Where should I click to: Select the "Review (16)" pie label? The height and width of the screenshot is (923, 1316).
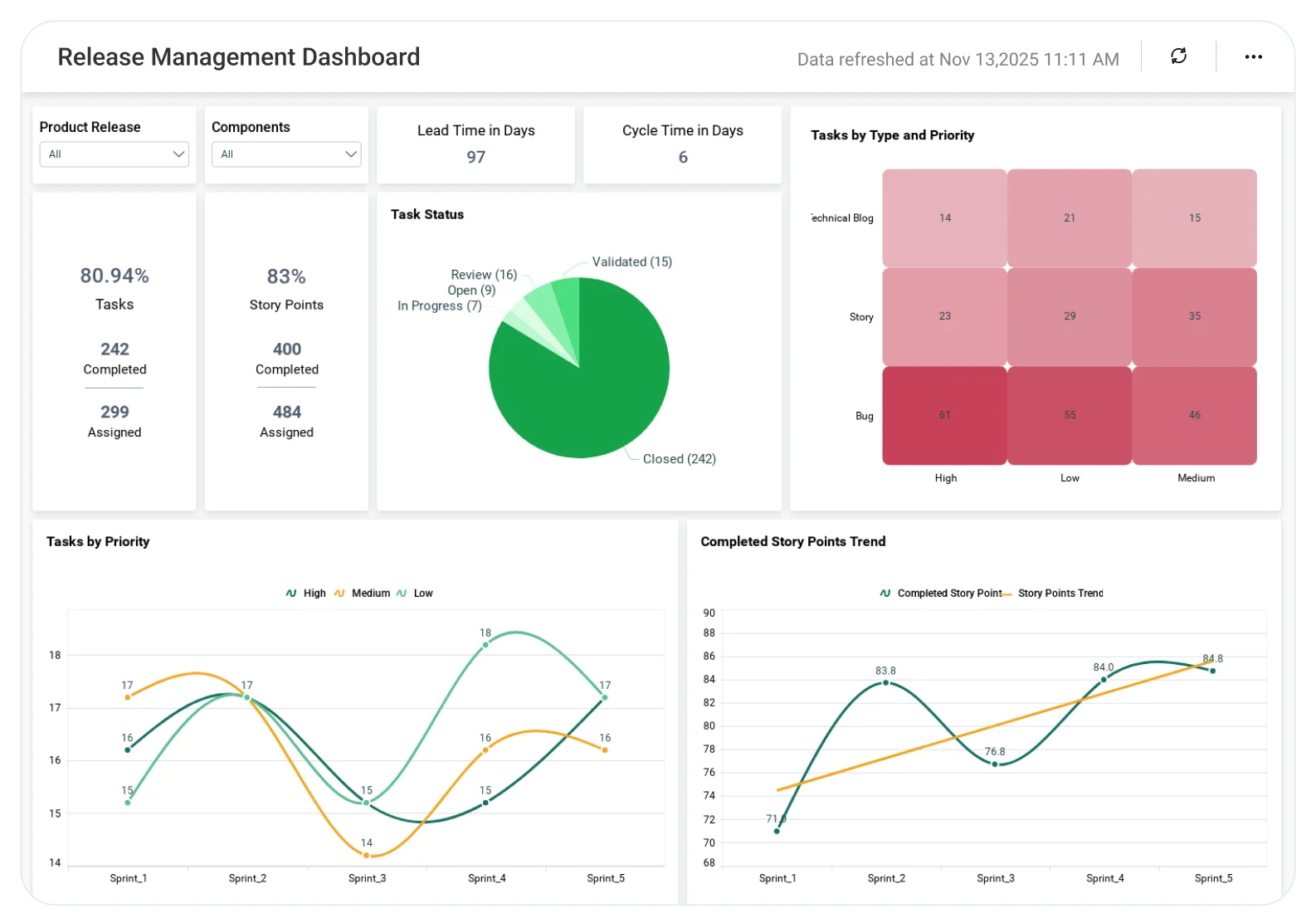point(484,275)
